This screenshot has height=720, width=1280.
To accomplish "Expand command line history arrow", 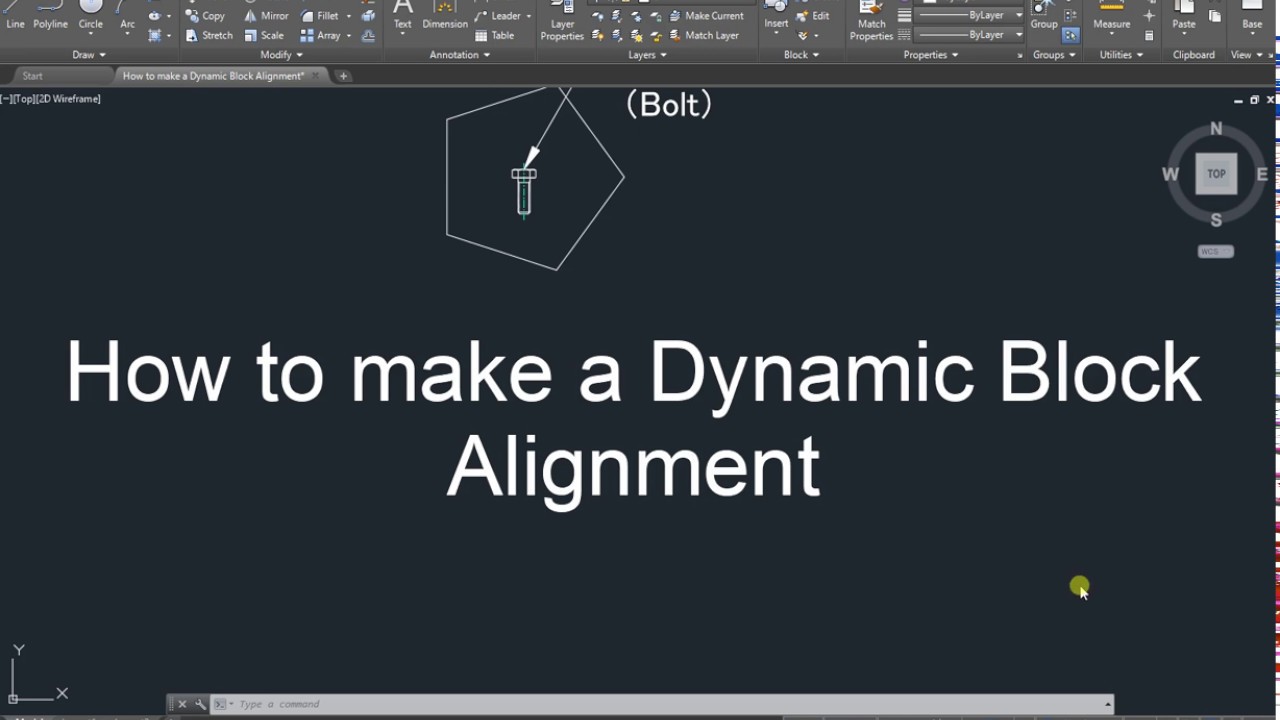I will [1107, 704].
